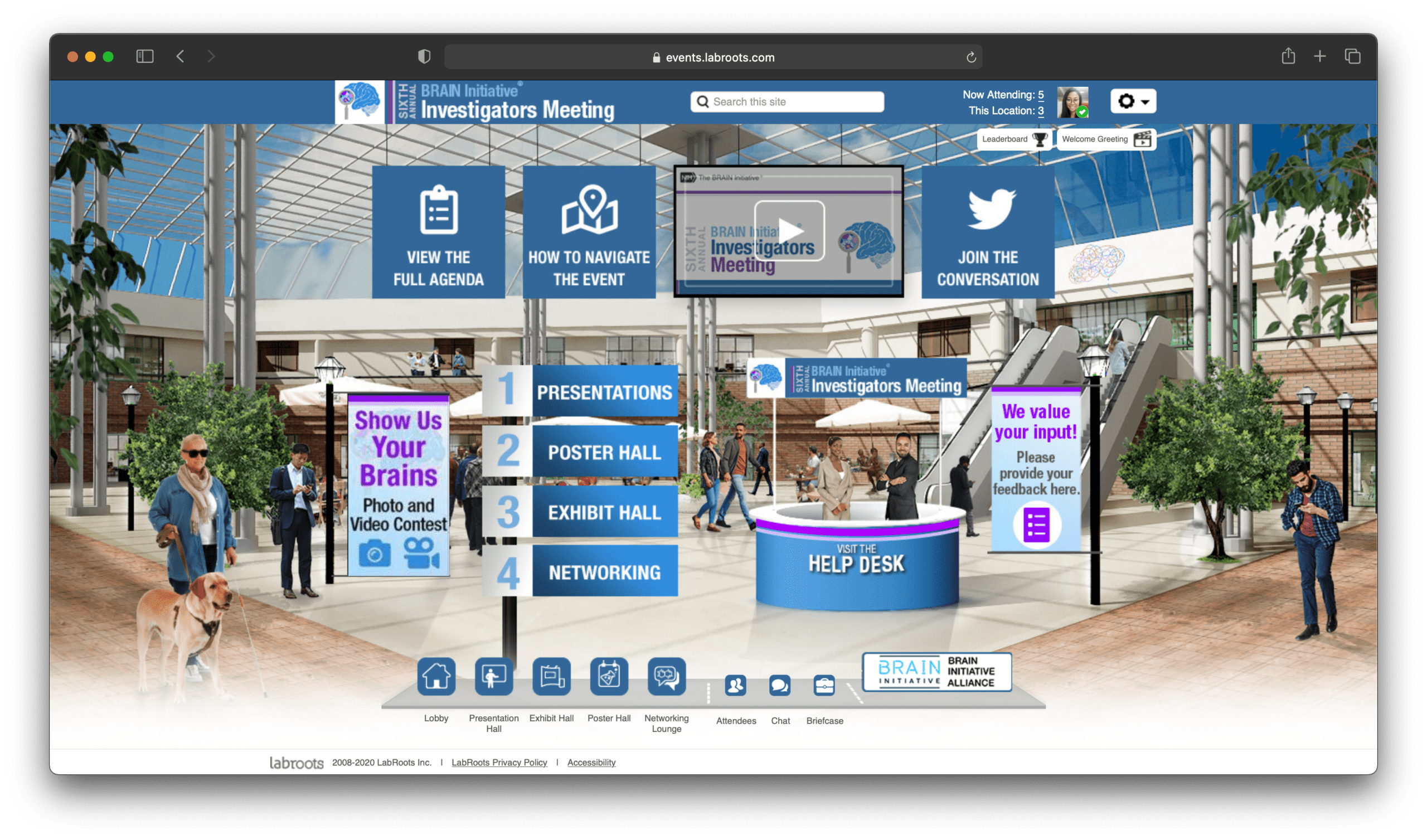Image resolution: width=1427 pixels, height=840 pixels.
Task: Go to Presentation Hall icon
Action: point(494,676)
